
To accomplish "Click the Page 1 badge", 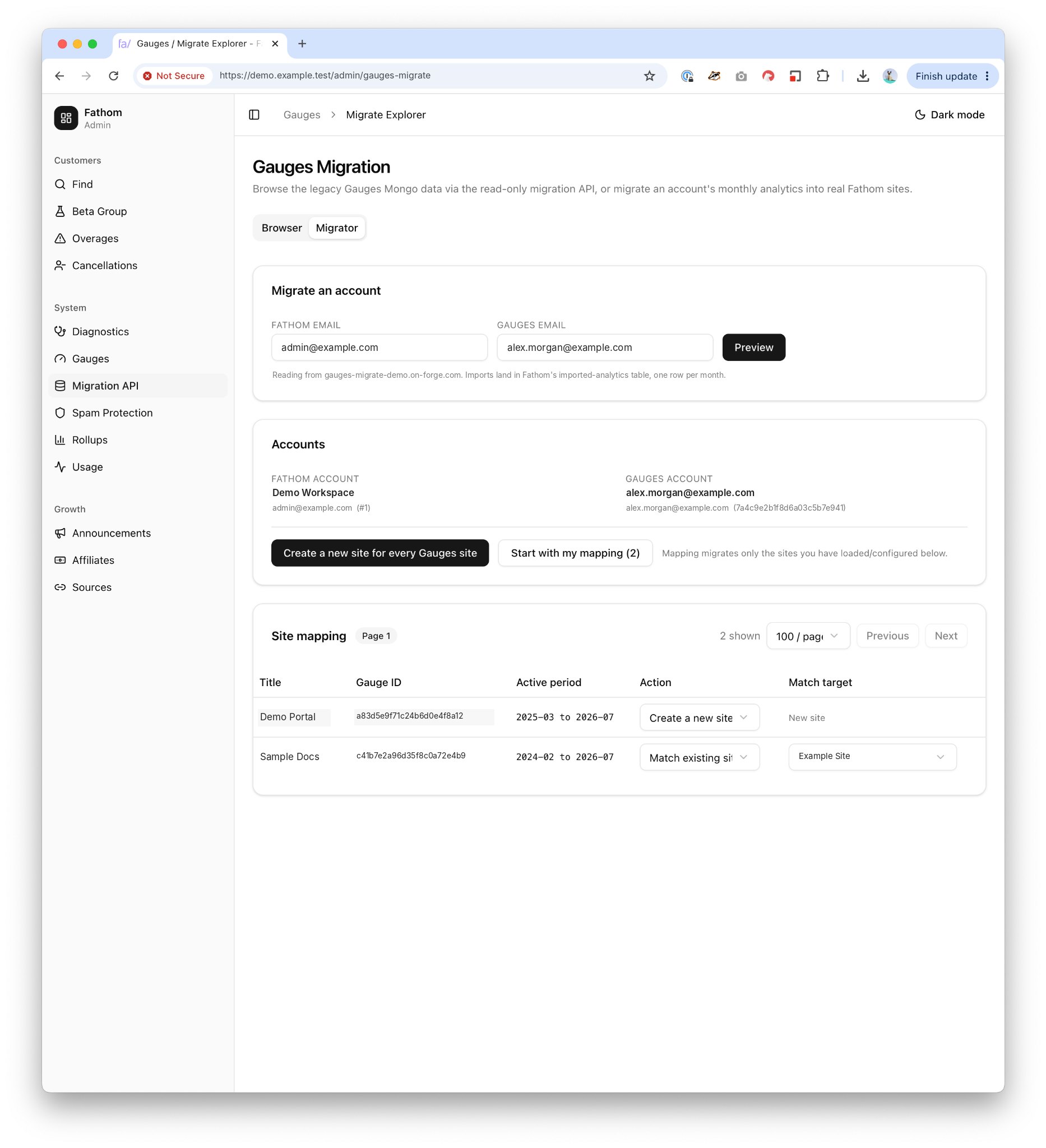I will coord(376,636).
